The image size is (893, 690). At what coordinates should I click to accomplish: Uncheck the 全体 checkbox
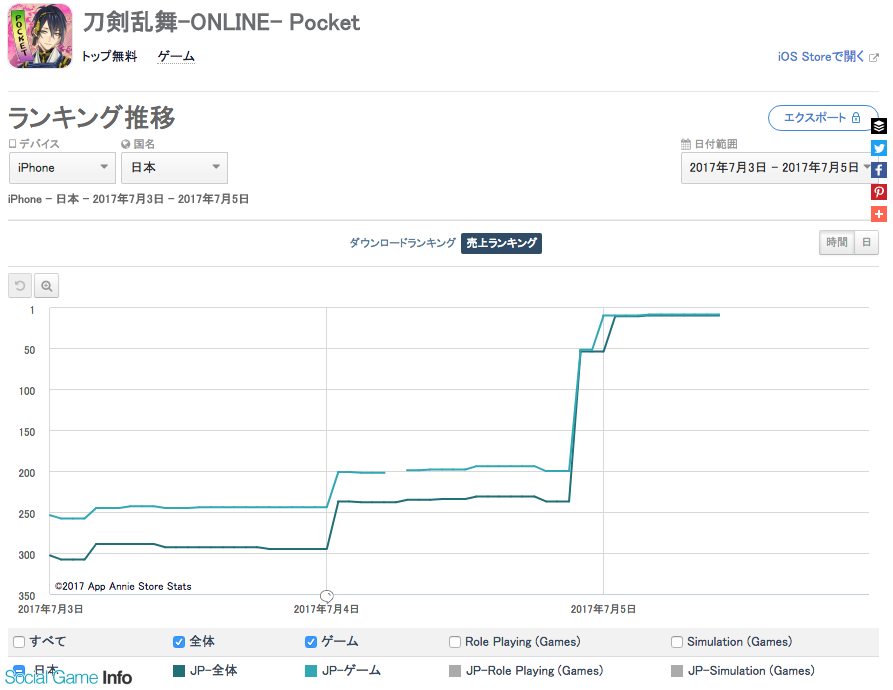(179, 642)
